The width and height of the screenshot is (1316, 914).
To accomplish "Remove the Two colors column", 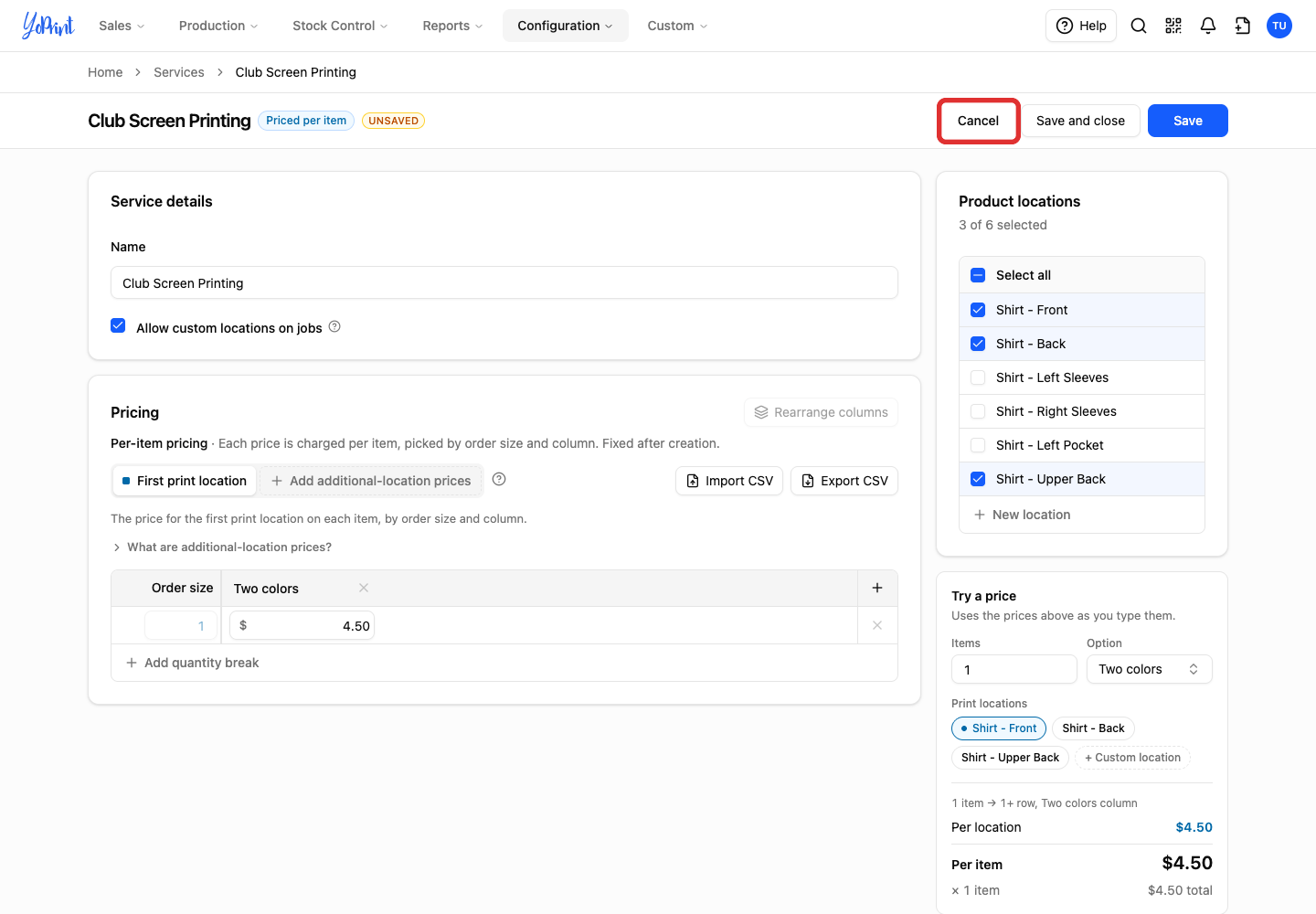I will (364, 588).
